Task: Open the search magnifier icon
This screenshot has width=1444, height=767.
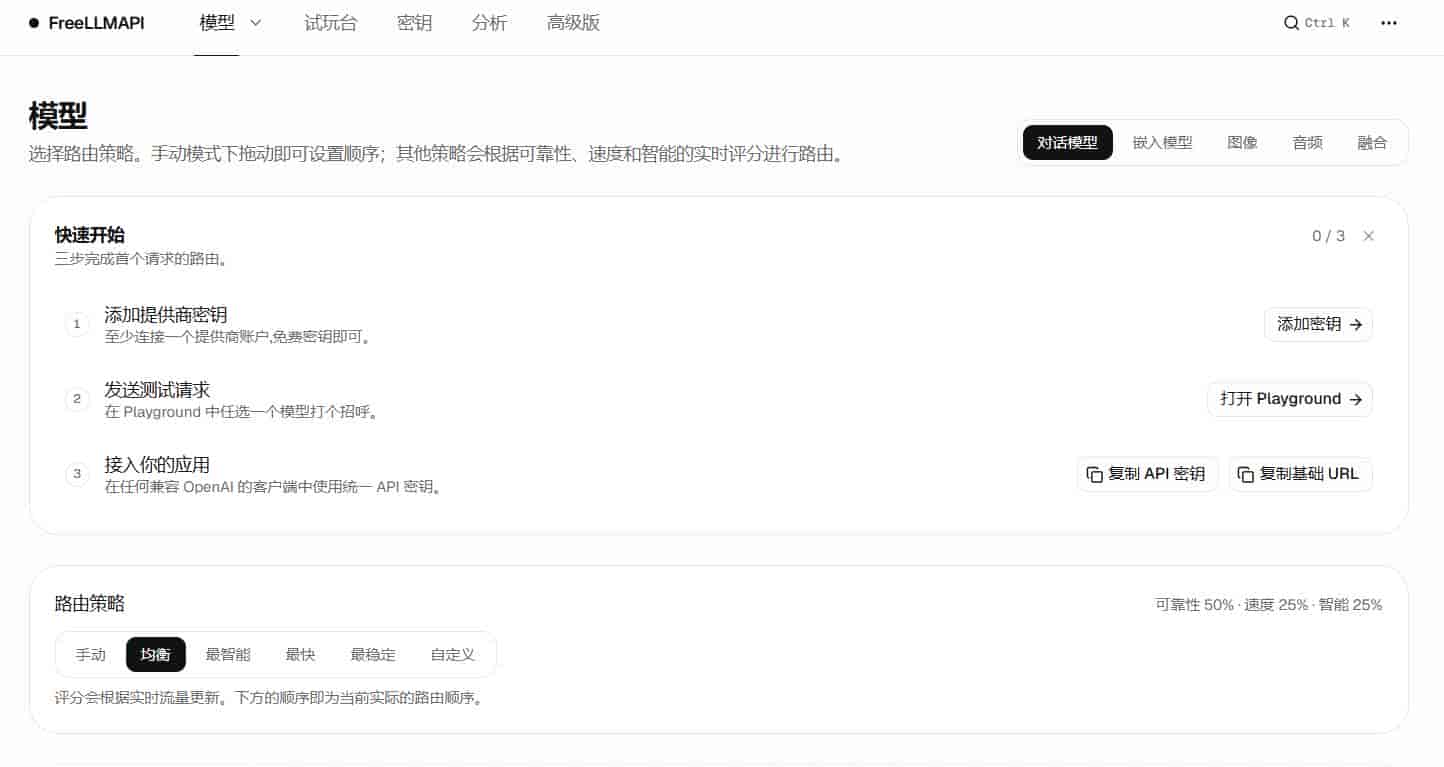Action: point(1291,23)
